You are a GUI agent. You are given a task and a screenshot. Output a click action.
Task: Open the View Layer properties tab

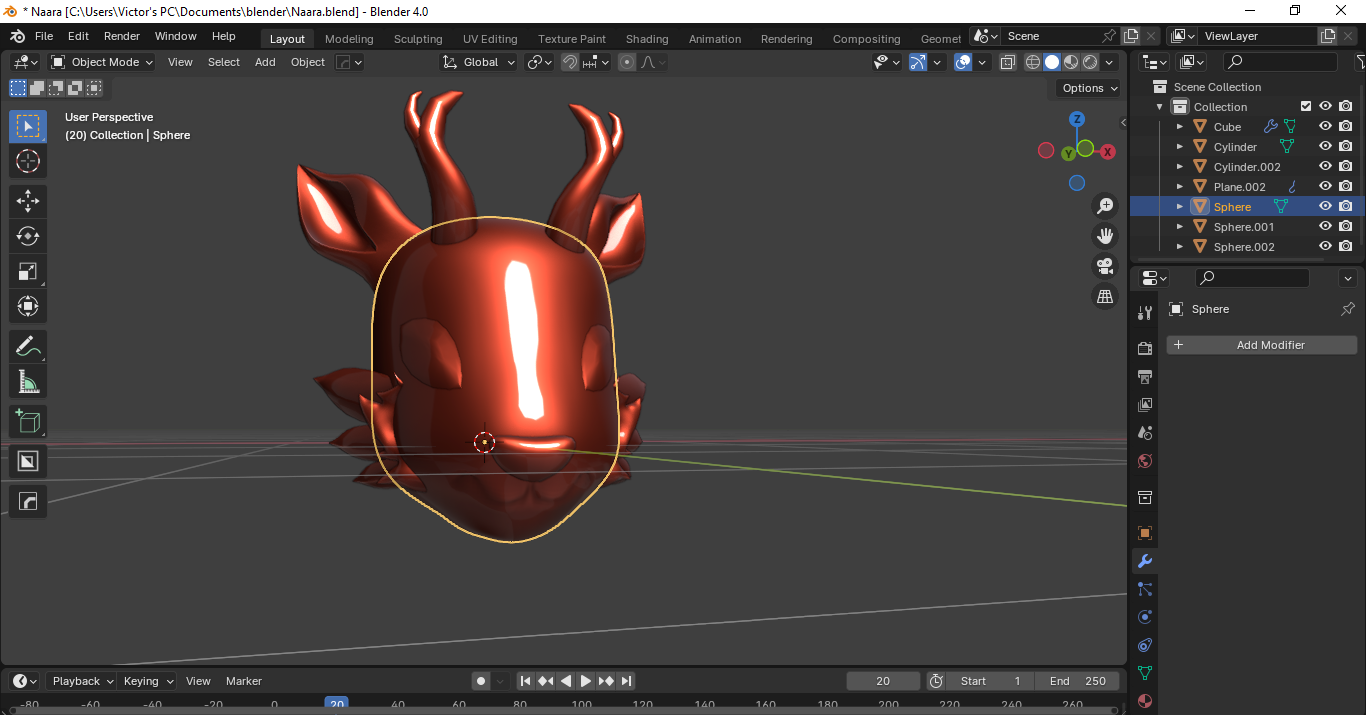coord(1145,404)
